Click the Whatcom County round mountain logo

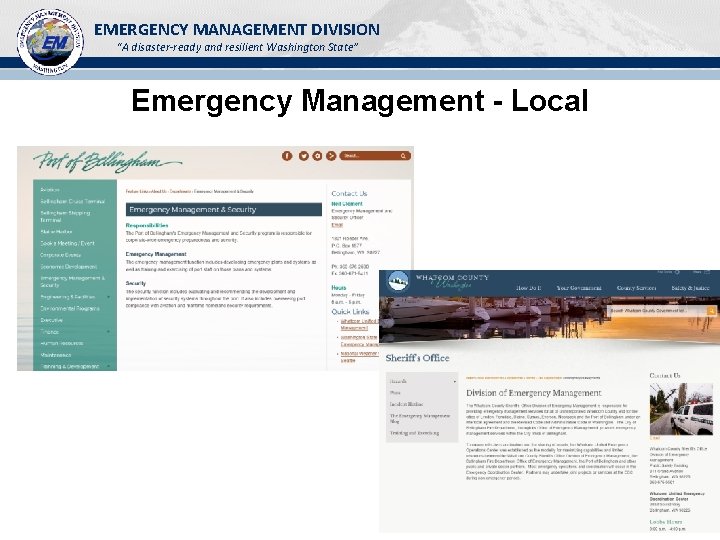tap(398, 281)
